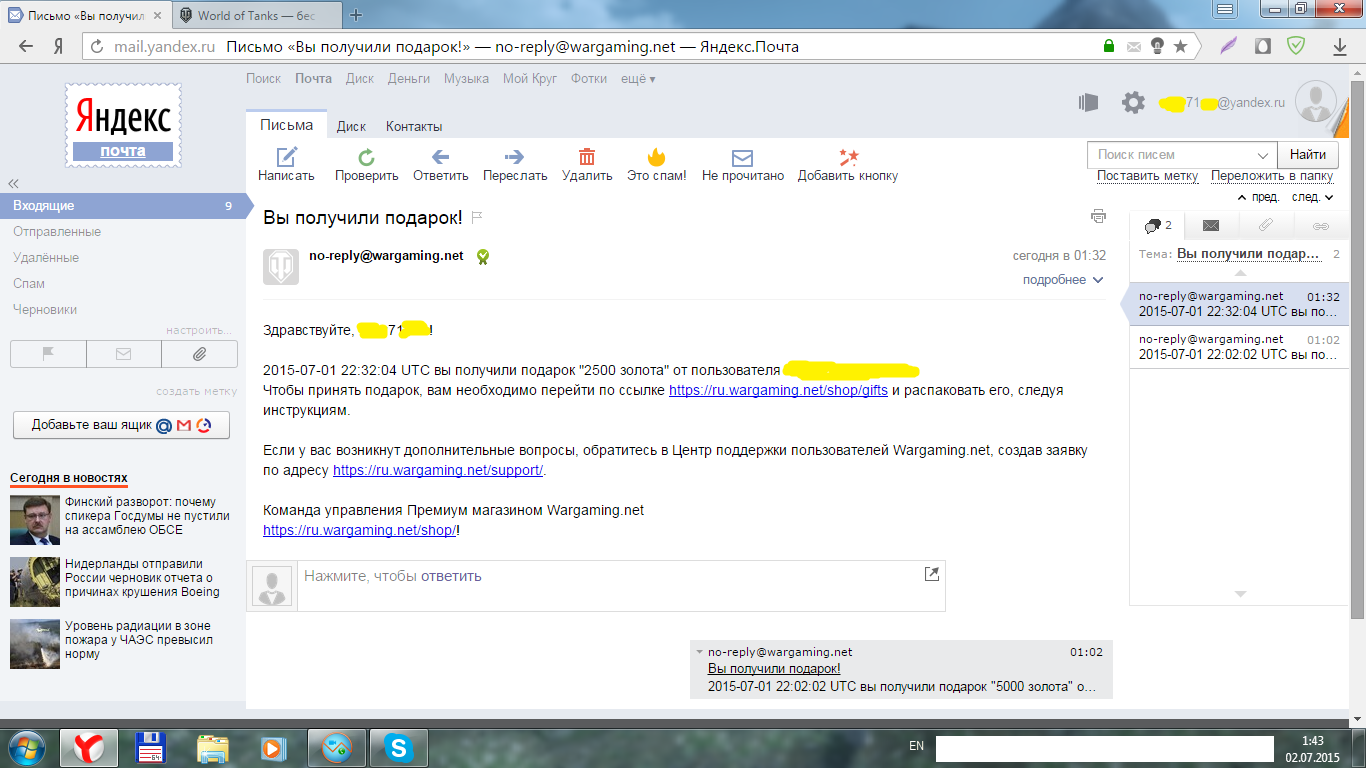Mark the letter as spam (Это спам!)

pyautogui.click(x=656, y=166)
